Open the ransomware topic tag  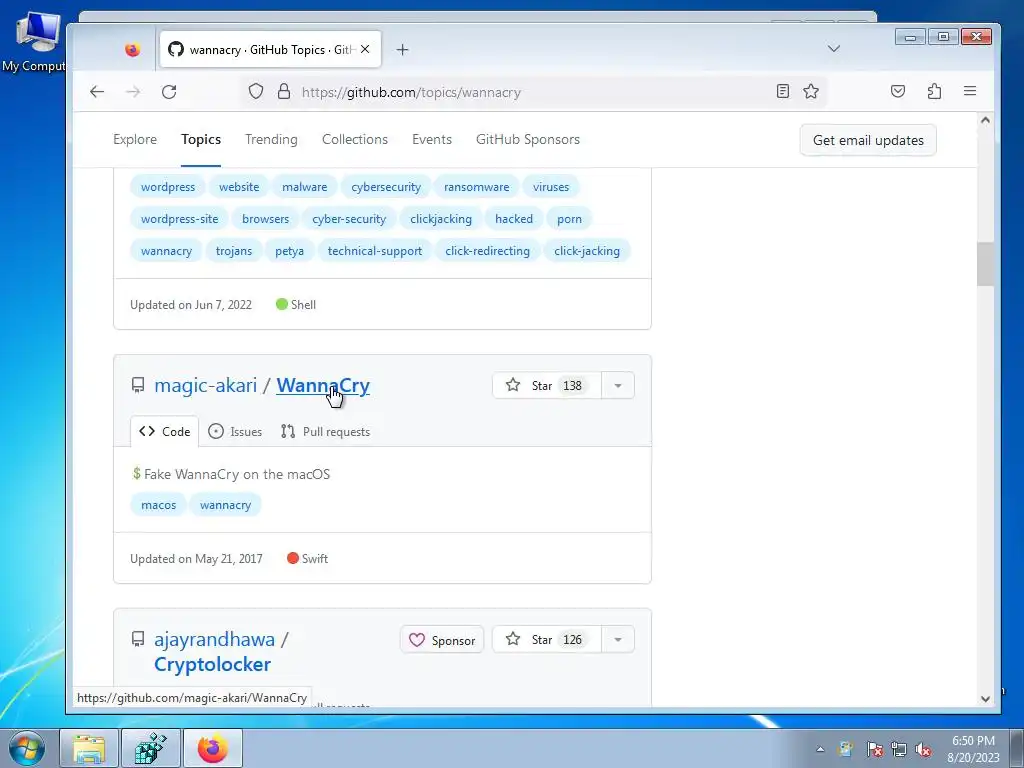(x=477, y=187)
